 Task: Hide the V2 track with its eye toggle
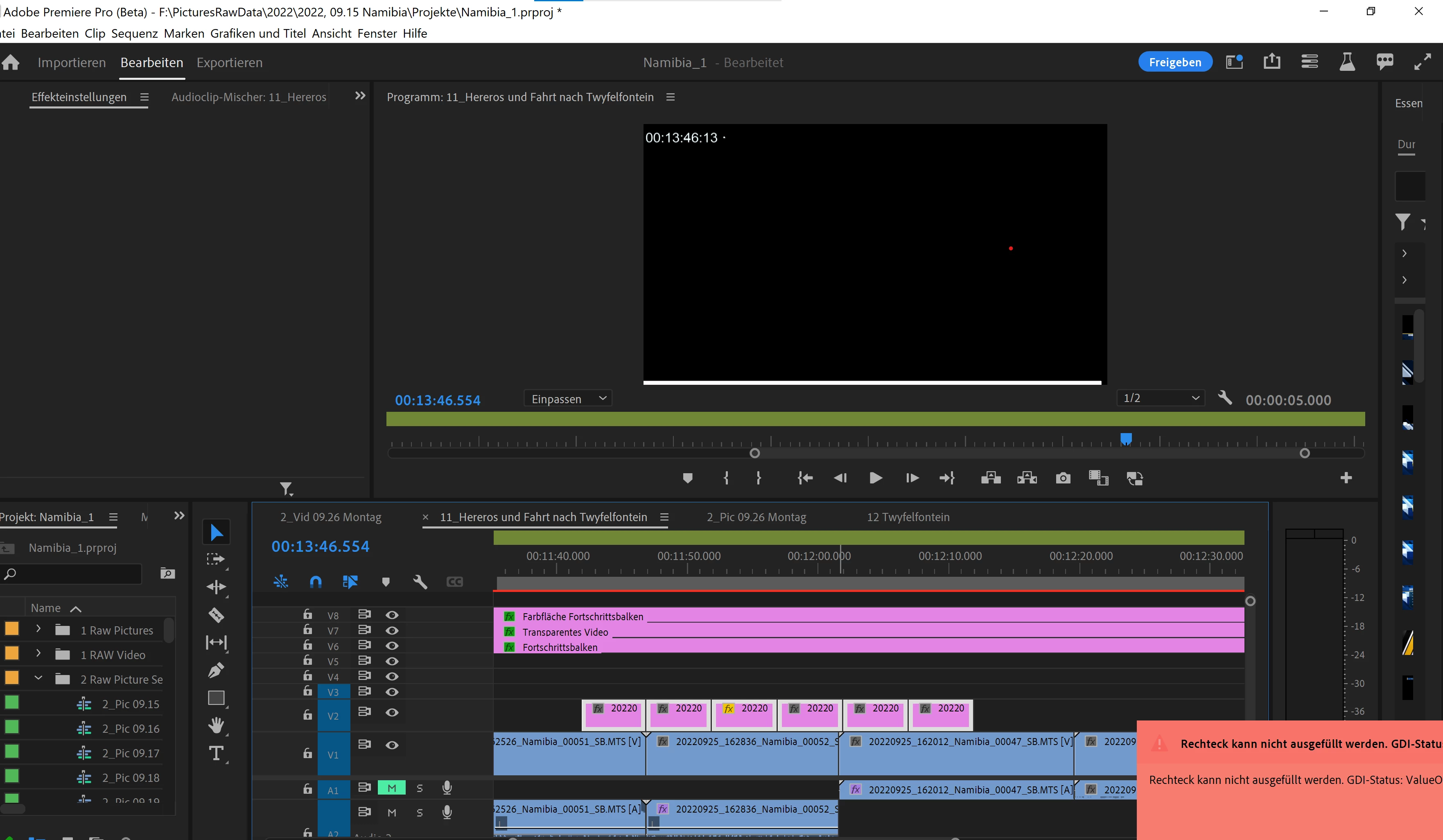pos(392,713)
